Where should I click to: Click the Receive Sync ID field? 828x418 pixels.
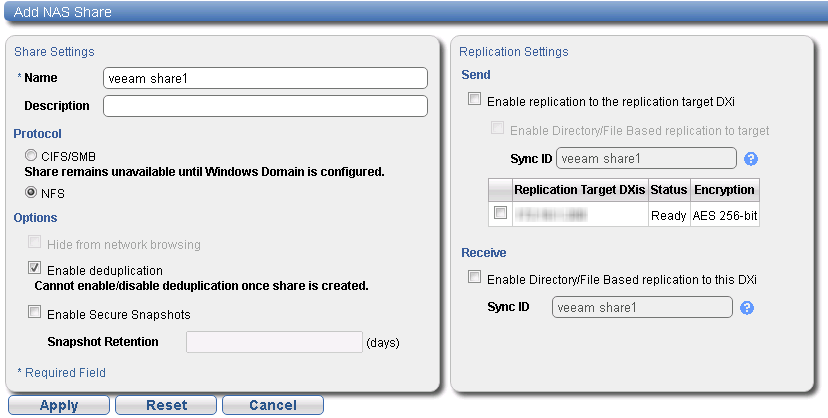click(x=642, y=307)
